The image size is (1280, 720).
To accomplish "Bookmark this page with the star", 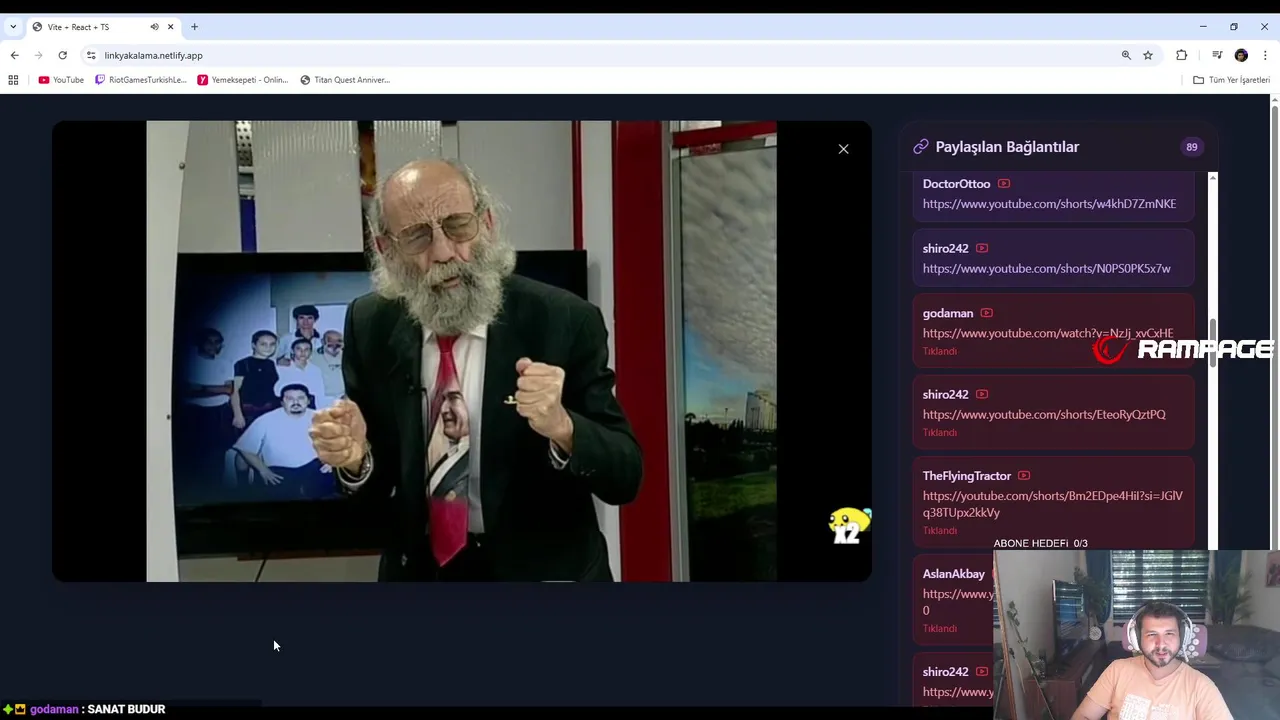I will [x=1148, y=55].
